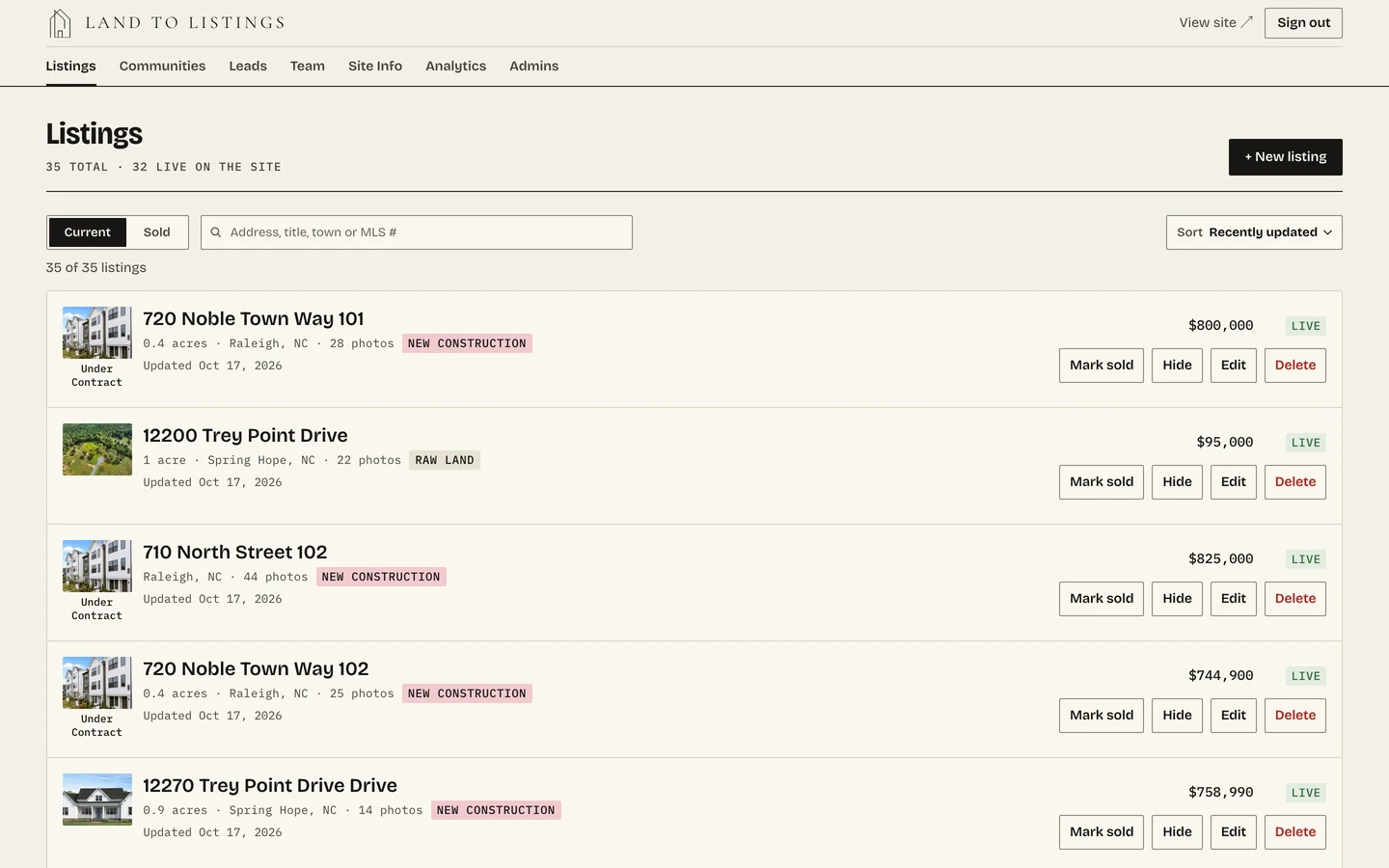This screenshot has height=868, width=1389.
Task: Mark 720 Noble Town Way 102 sold
Action: tap(1102, 716)
